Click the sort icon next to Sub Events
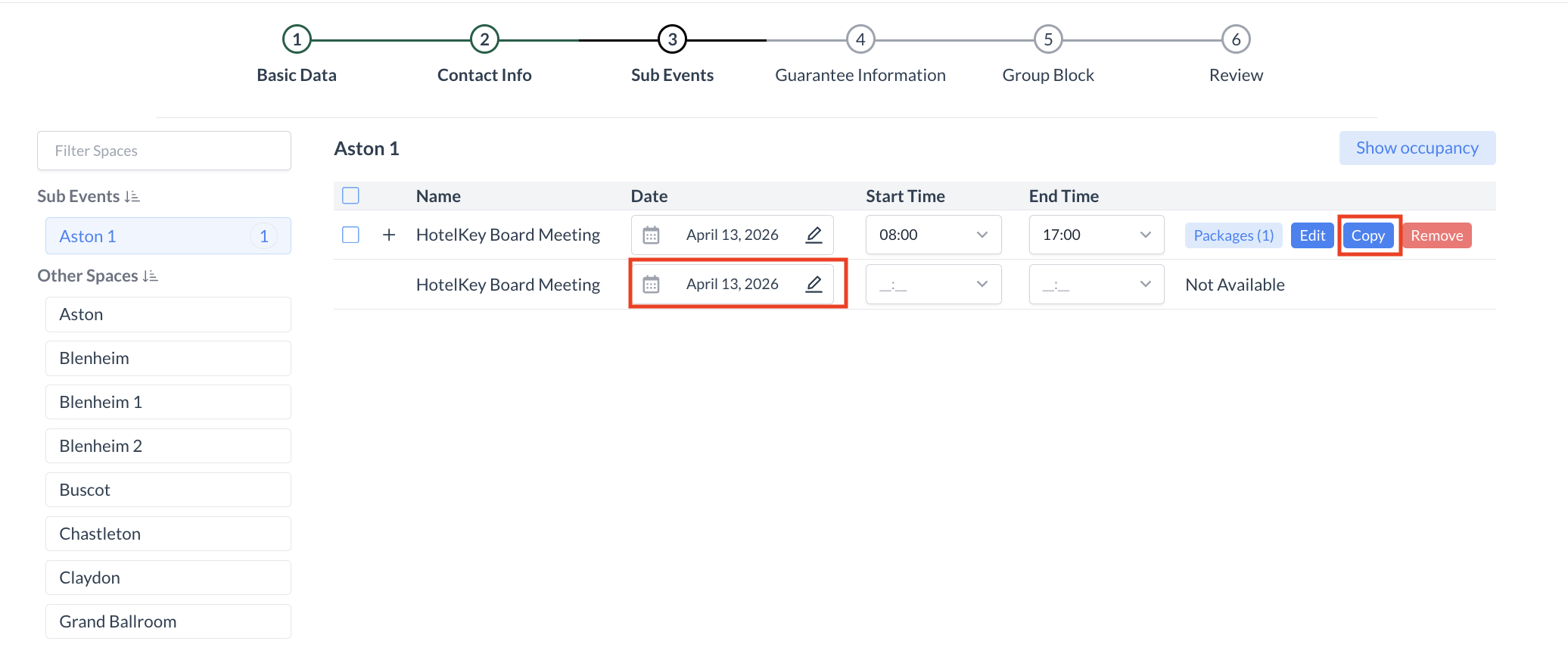1568x657 pixels. [x=132, y=197]
